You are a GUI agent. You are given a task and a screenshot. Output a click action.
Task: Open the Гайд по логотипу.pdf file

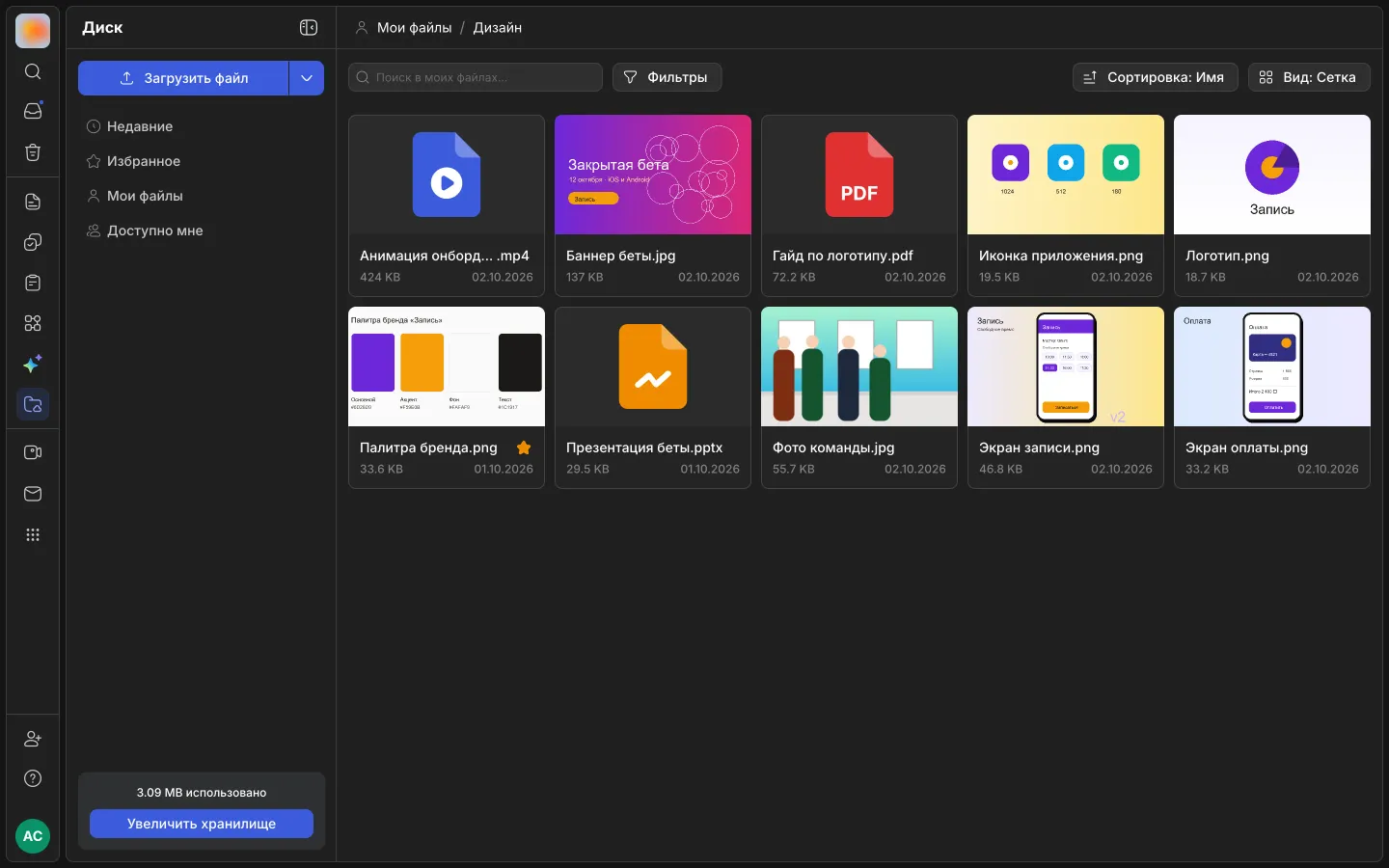click(859, 205)
